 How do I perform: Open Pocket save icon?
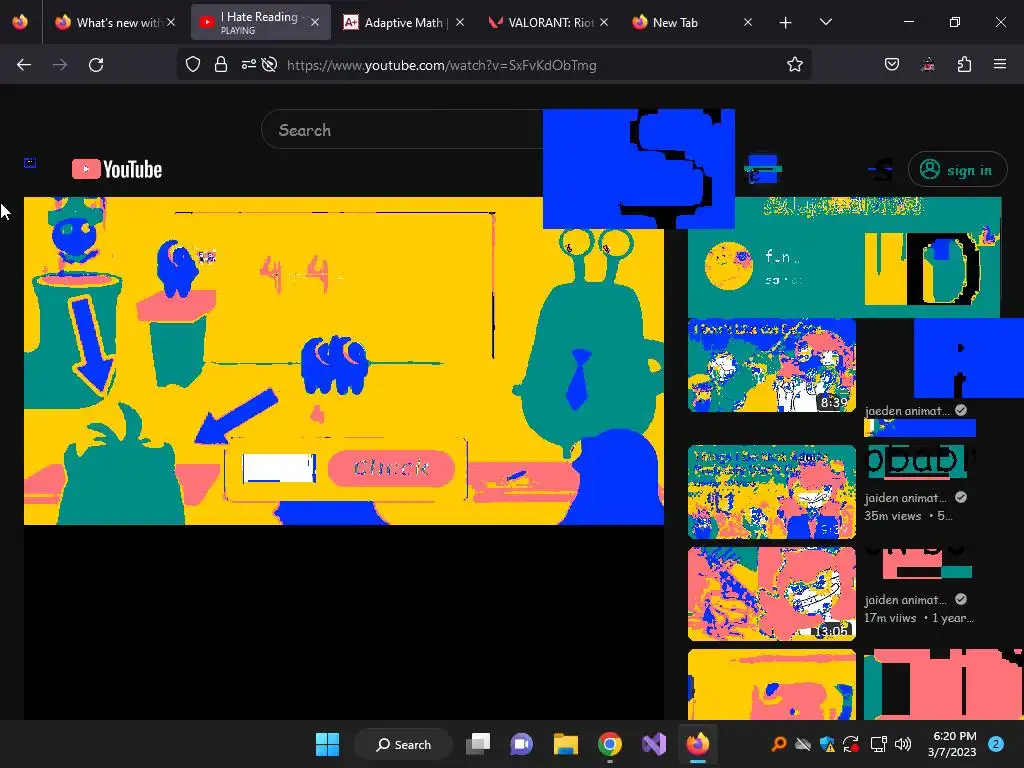point(892,64)
